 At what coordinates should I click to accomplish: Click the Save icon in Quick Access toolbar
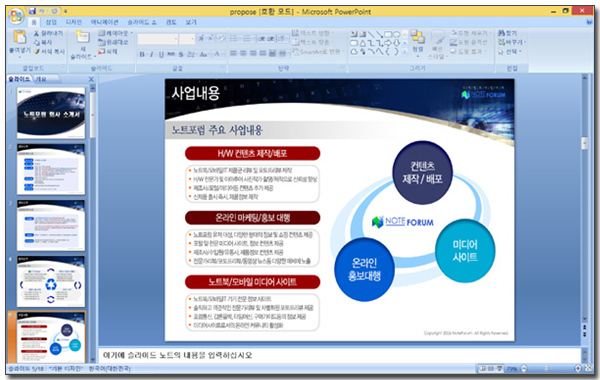click(32, 11)
